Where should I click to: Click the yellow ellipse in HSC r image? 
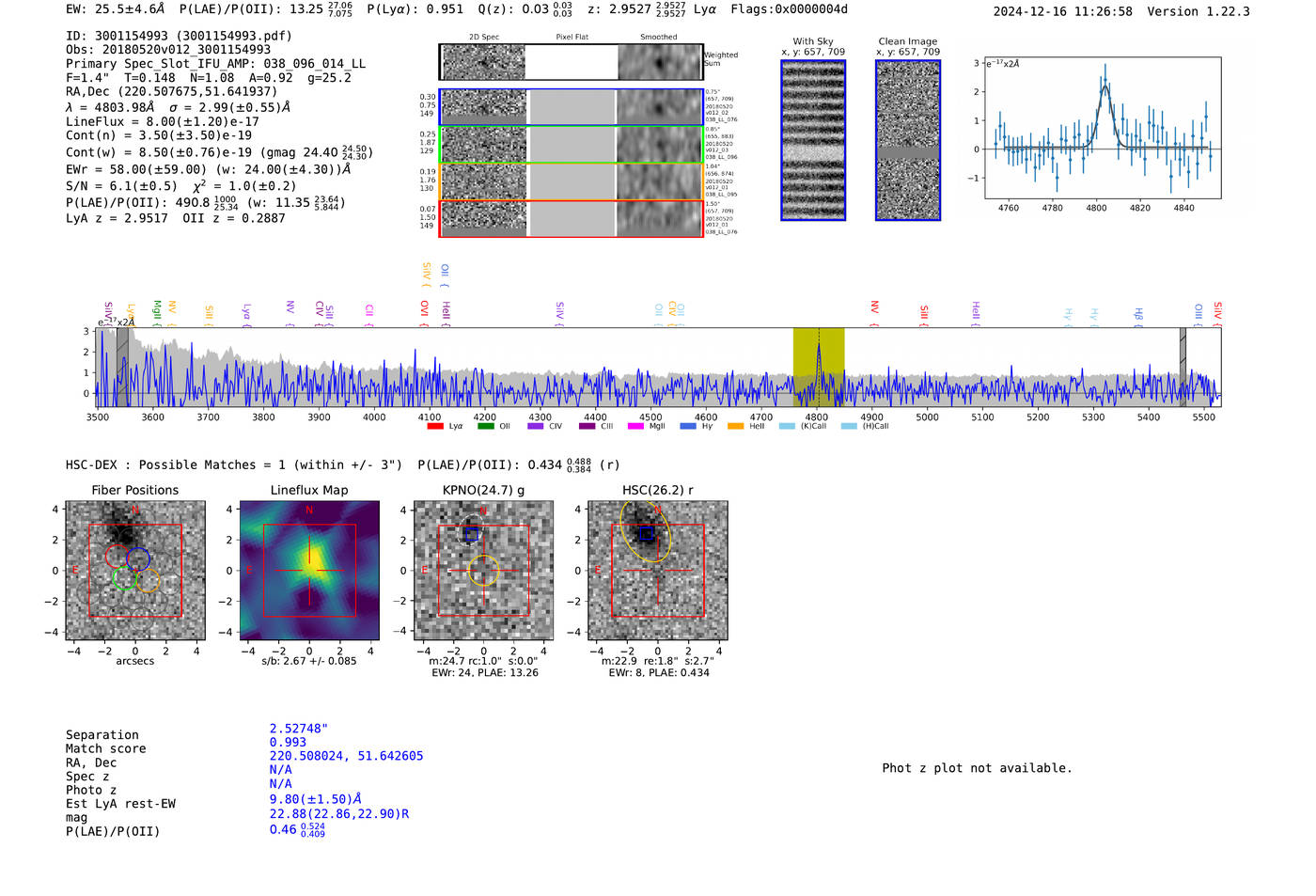coord(646,531)
